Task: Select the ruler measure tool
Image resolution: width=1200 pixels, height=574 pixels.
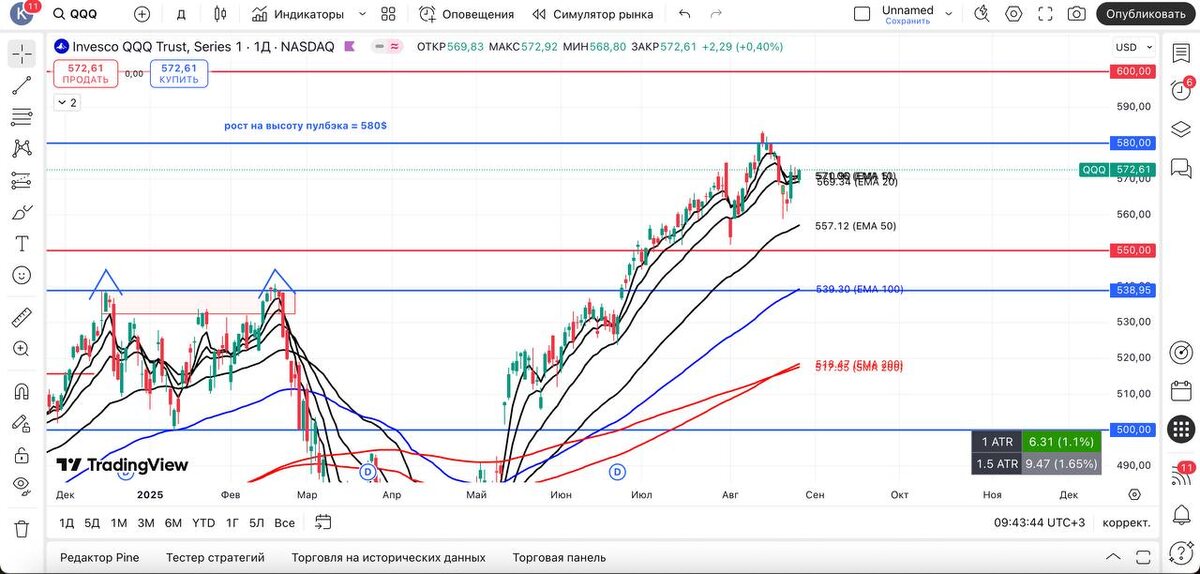Action: (x=21, y=318)
